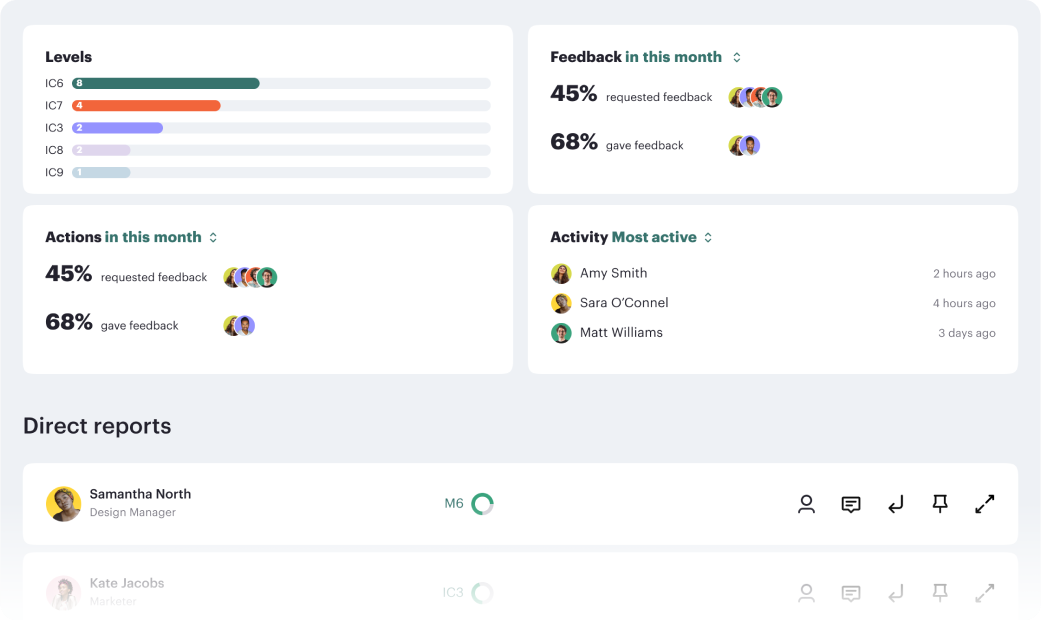Viewport: 1041px width, 620px height.
Task: Click the M6 progress ring for Samantha North
Action: click(x=481, y=504)
